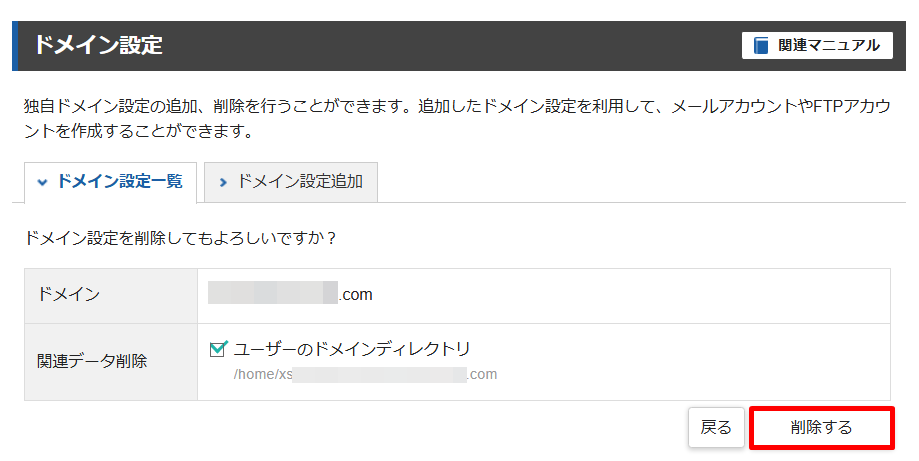This screenshot has width=919, height=461.
Task: Click the ユーザーのドメインディレクトリ label text
Action: [x=351, y=349]
